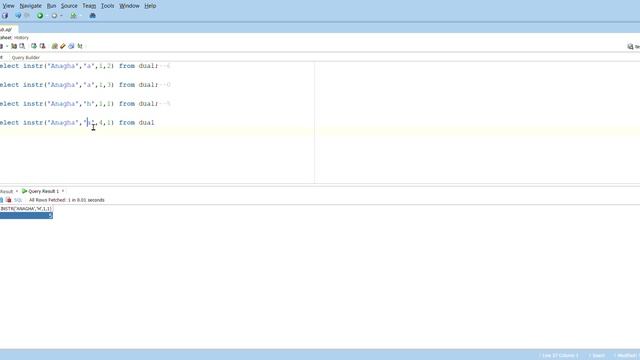Click the Unshared SQL Worksheet icon
The width and height of the screenshot is (640, 360).
click(54, 46)
